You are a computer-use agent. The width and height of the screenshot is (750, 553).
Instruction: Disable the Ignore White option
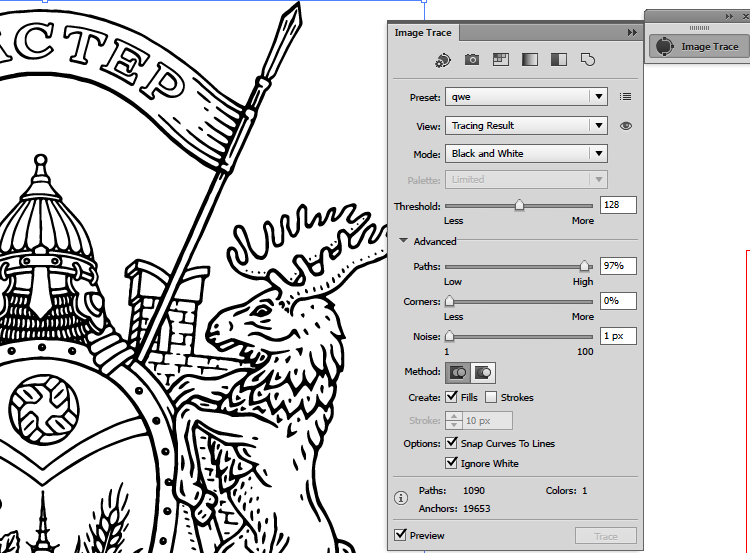452,464
